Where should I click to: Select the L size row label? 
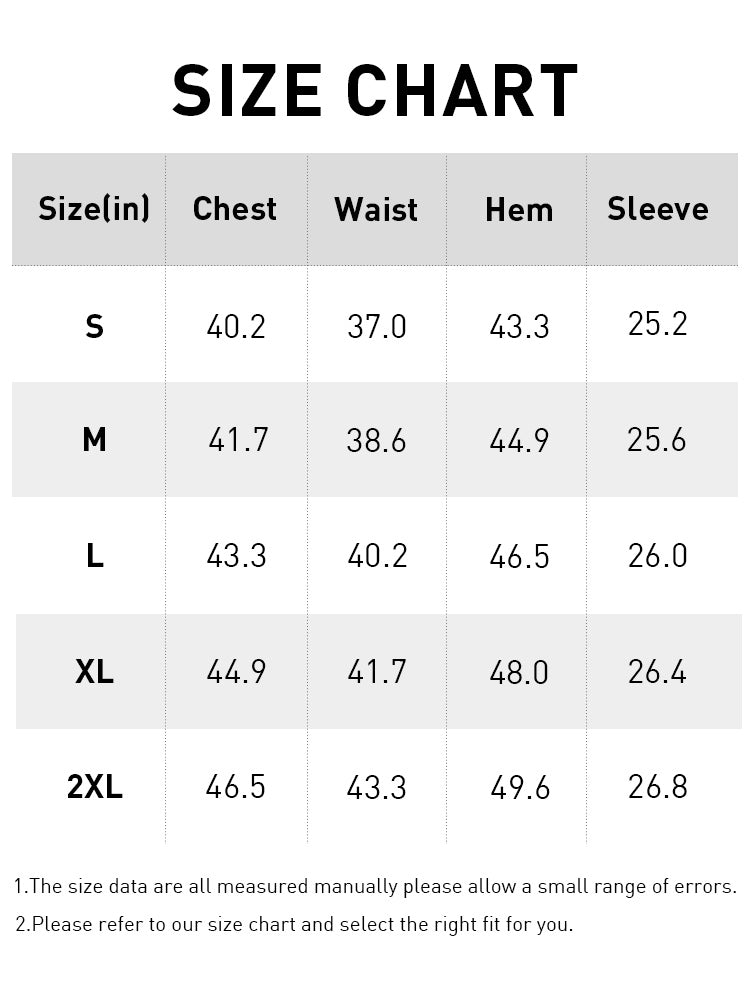(x=94, y=556)
